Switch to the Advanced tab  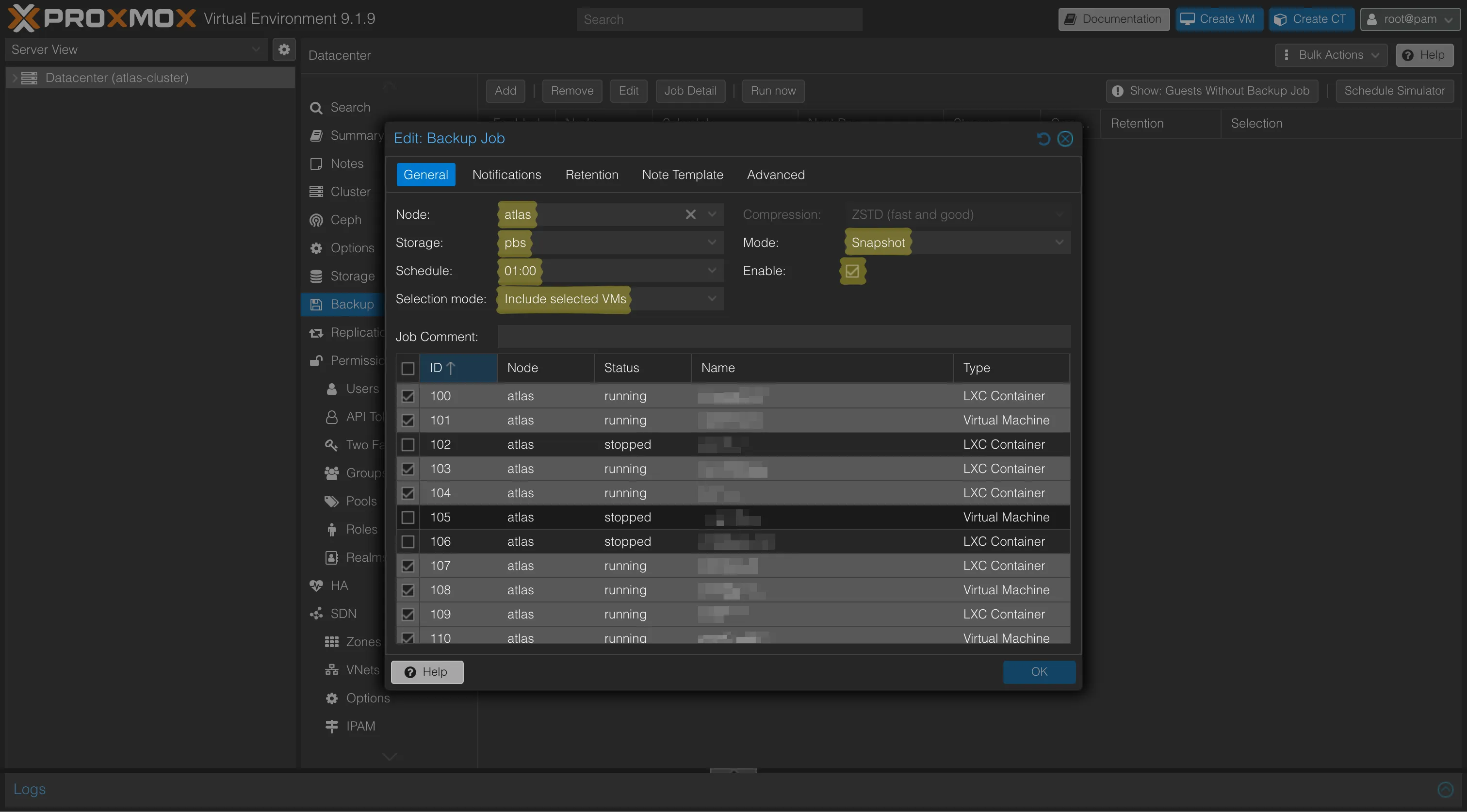pos(776,175)
